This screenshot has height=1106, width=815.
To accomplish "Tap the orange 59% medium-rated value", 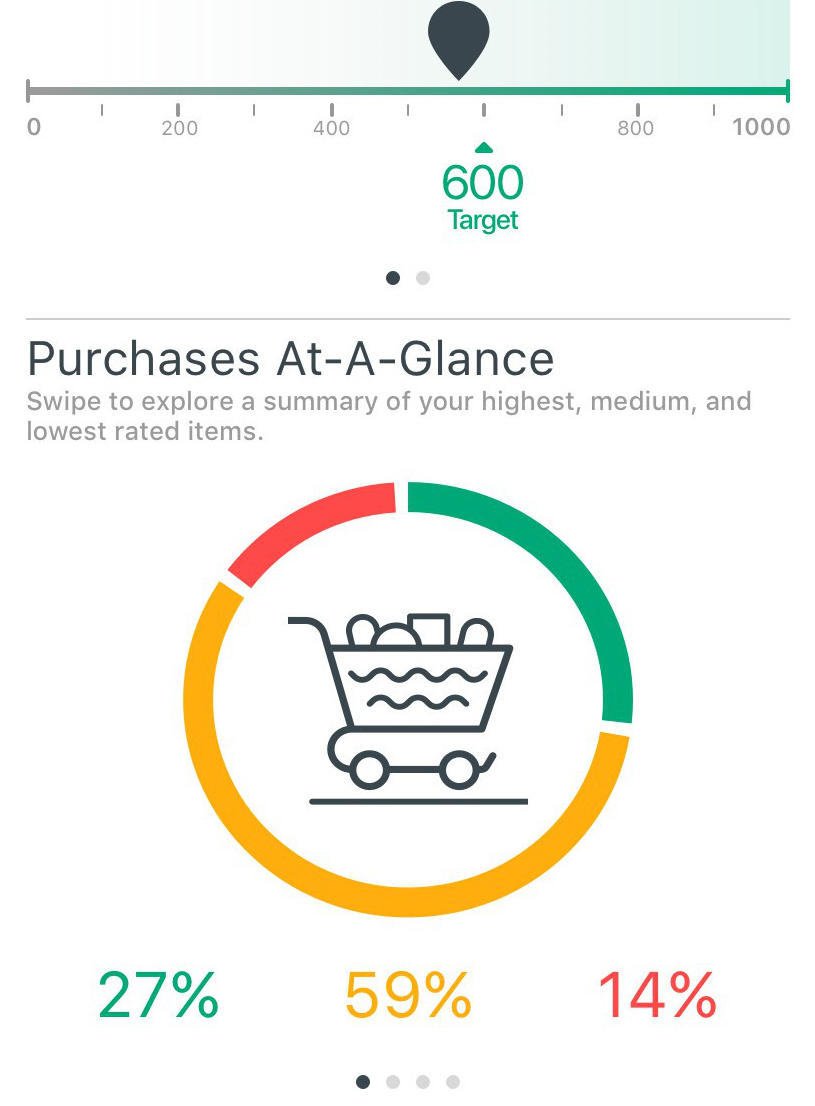I will point(407,995).
